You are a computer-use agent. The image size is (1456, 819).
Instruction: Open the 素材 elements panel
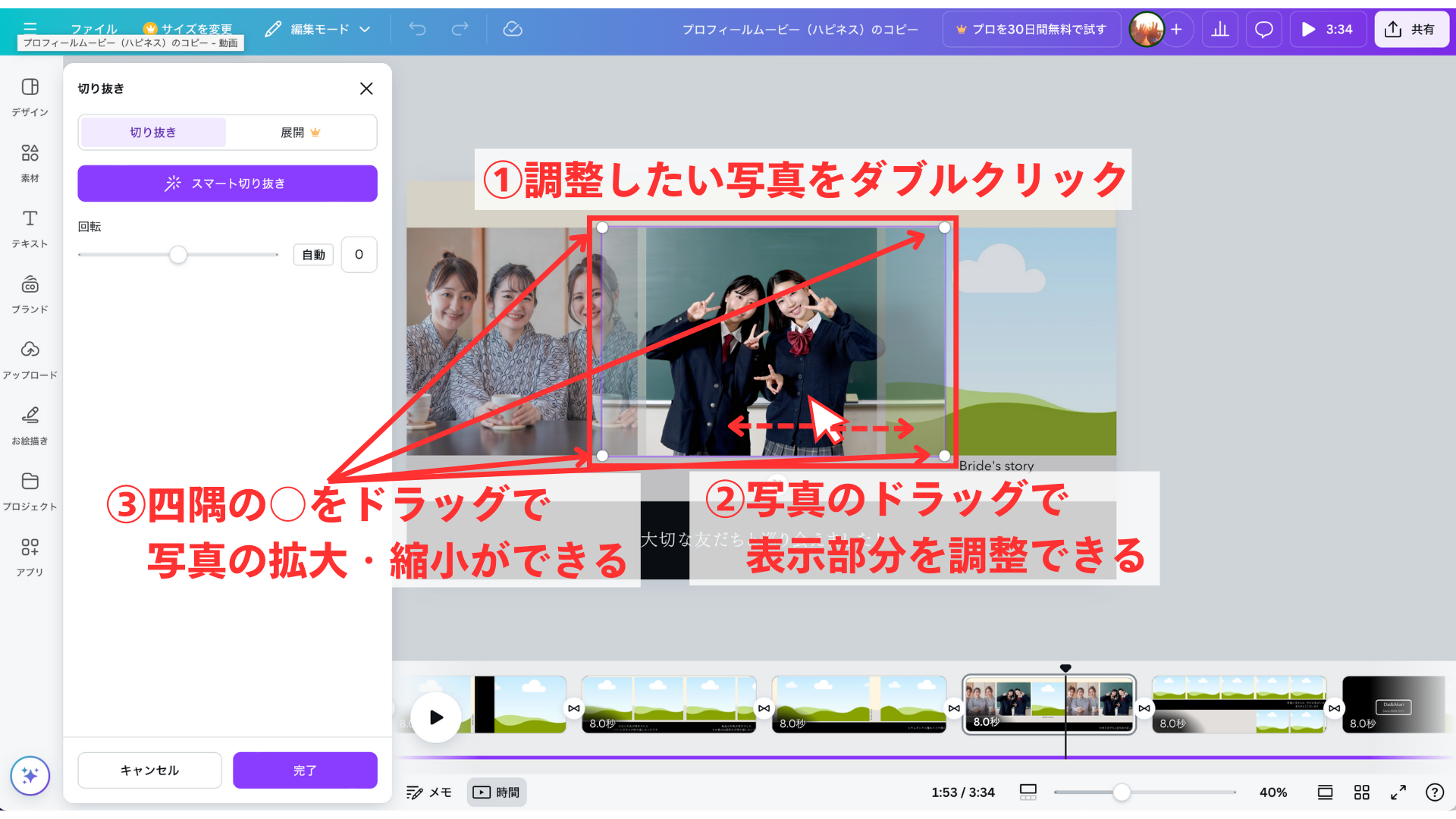tap(30, 163)
